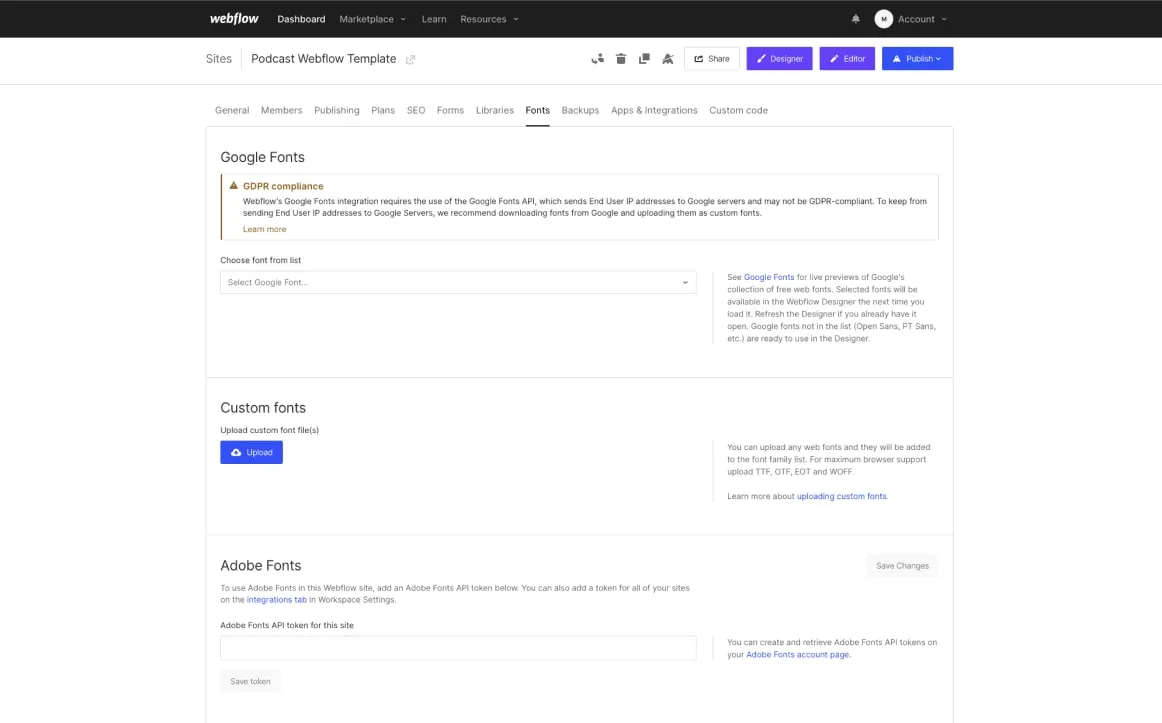1162x723 pixels.
Task: Open the uploading custom fonts link
Action: [x=841, y=496]
